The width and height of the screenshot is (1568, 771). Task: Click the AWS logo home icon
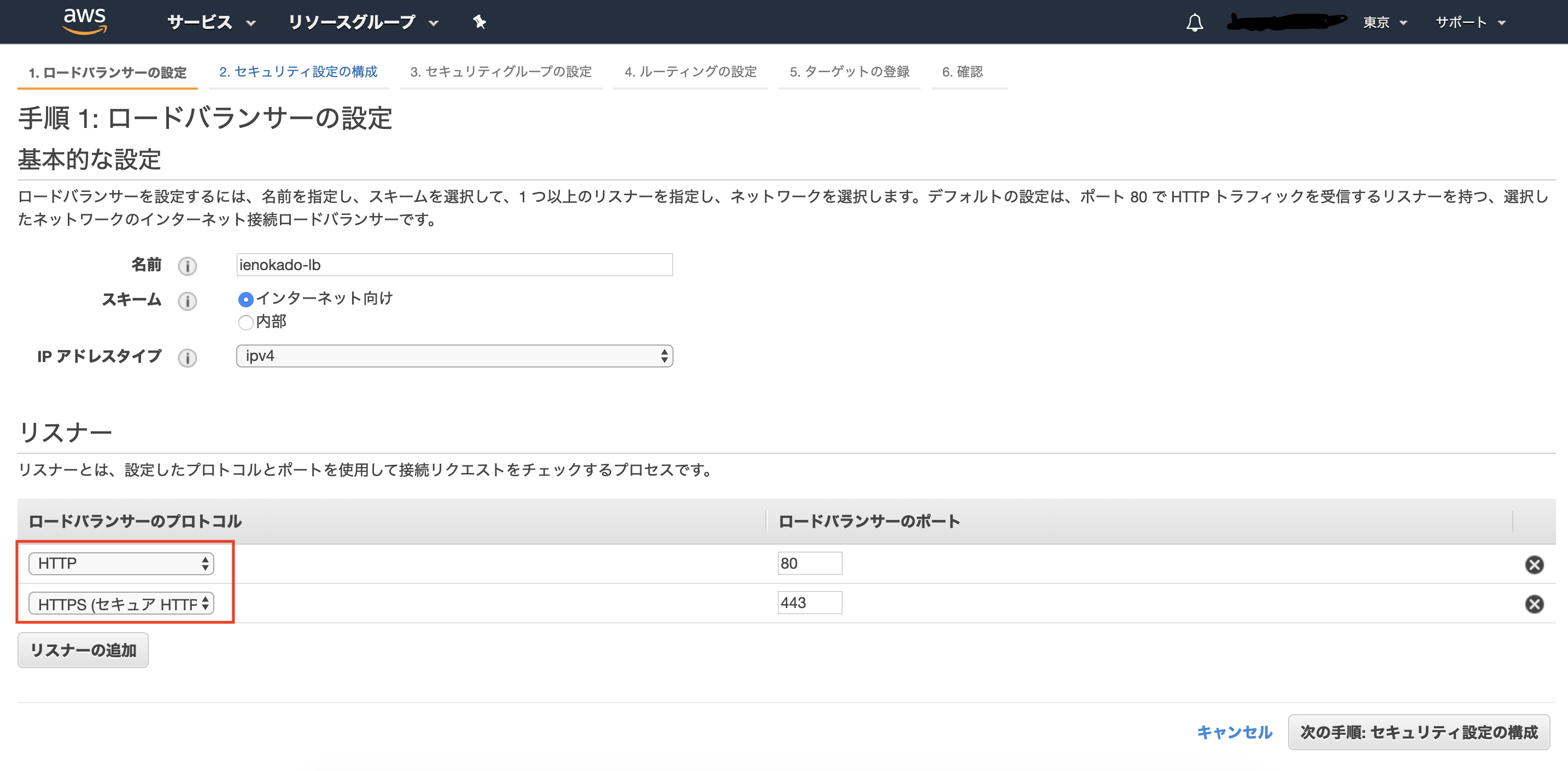85,21
